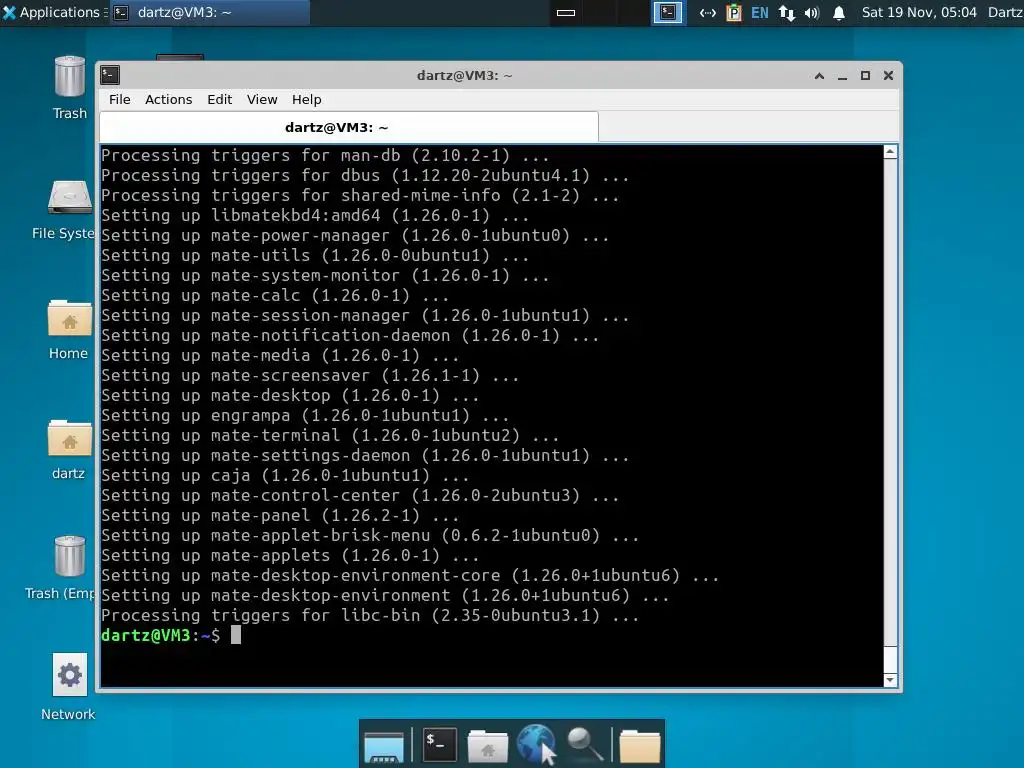Click the line 'Setting up mate-terminal (1.26.0-1ubuntu2)'
Screen dimensions: 1024x768
point(330,435)
